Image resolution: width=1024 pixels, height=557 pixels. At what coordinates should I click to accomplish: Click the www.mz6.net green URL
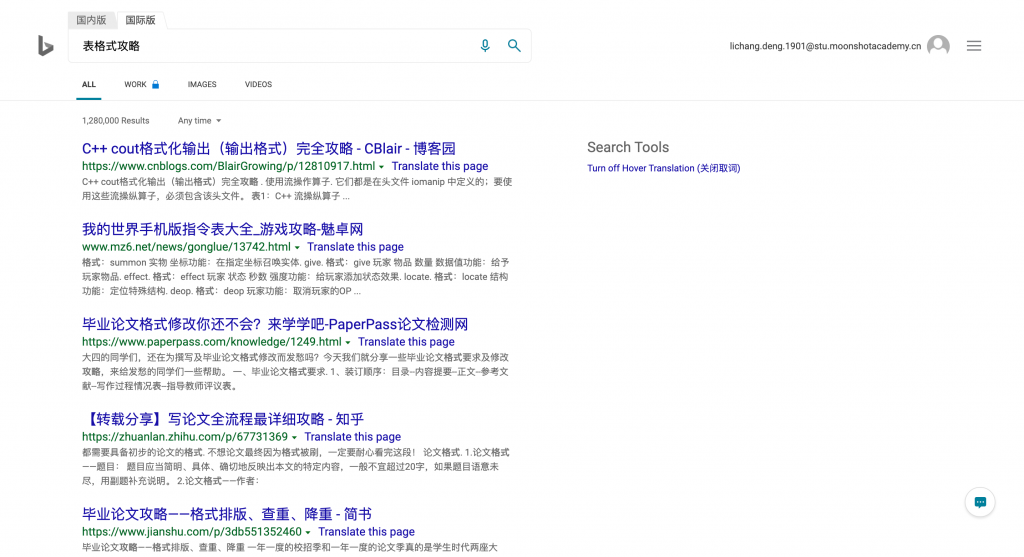tap(186, 247)
